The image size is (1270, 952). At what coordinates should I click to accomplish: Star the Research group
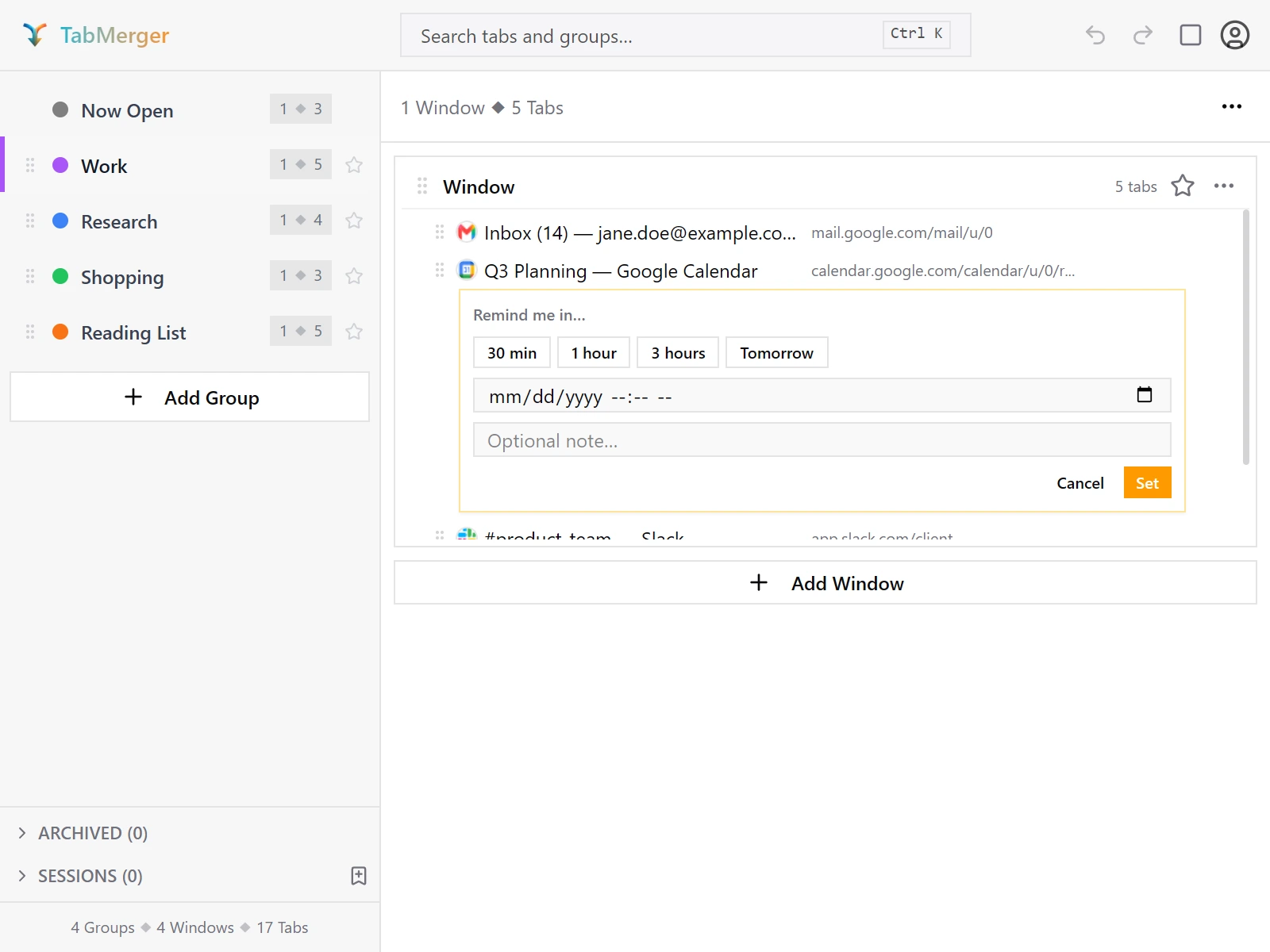pyautogui.click(x=354, y=221)
